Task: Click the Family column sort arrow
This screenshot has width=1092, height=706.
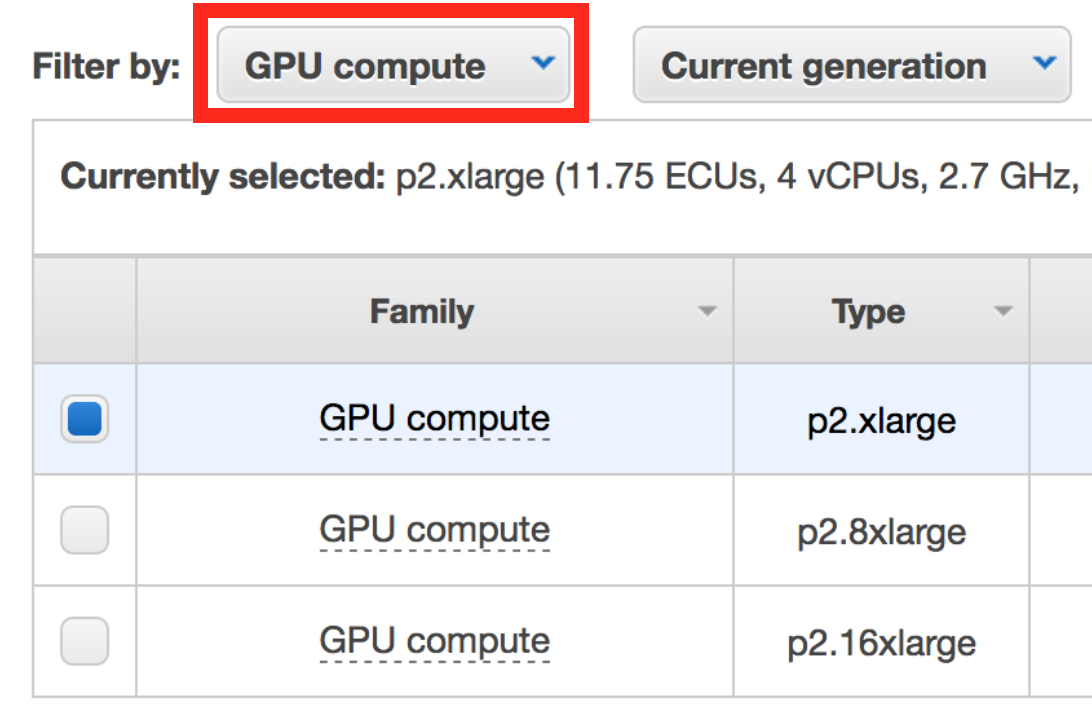Action: 707,311
